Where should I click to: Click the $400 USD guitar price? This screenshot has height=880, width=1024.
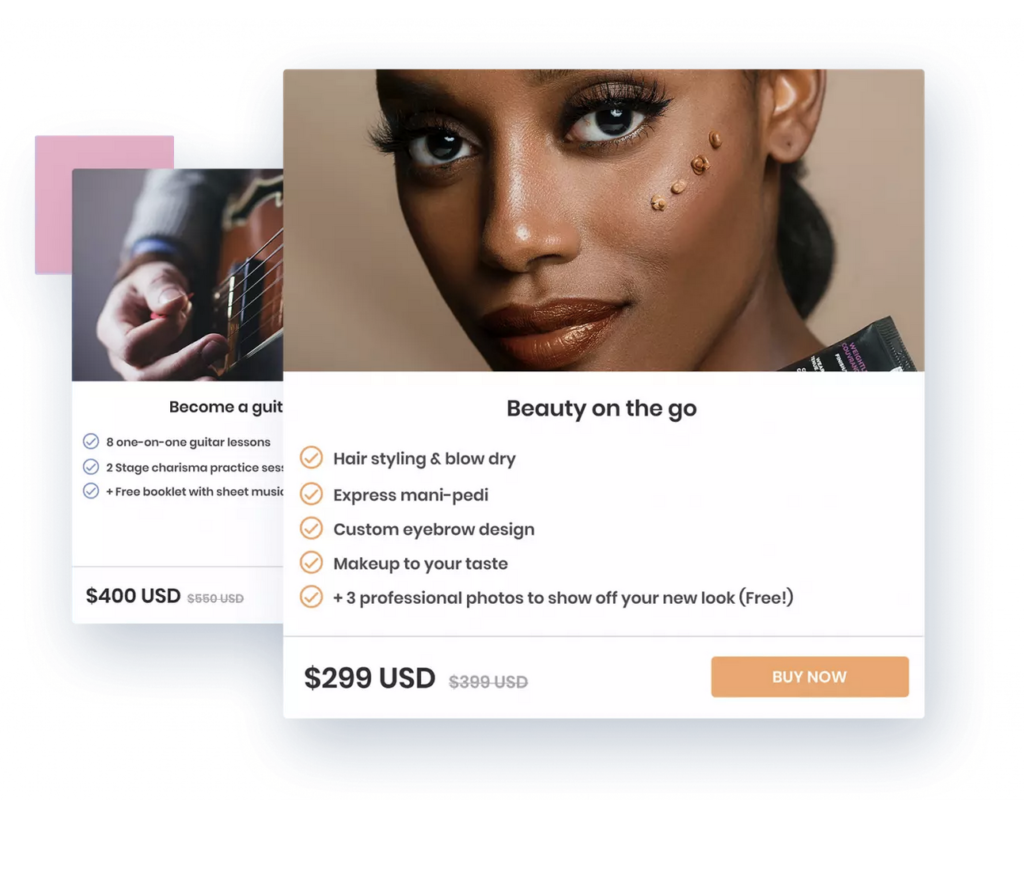tap(133, 595)
